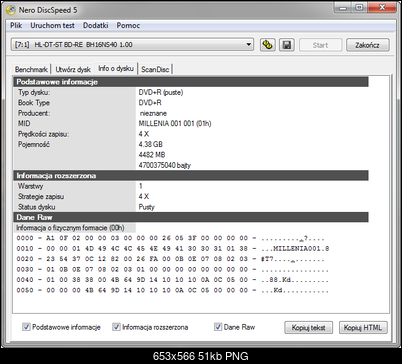
Task: Click the capacity value 4700375040 bajty
Action: point(165,165)
